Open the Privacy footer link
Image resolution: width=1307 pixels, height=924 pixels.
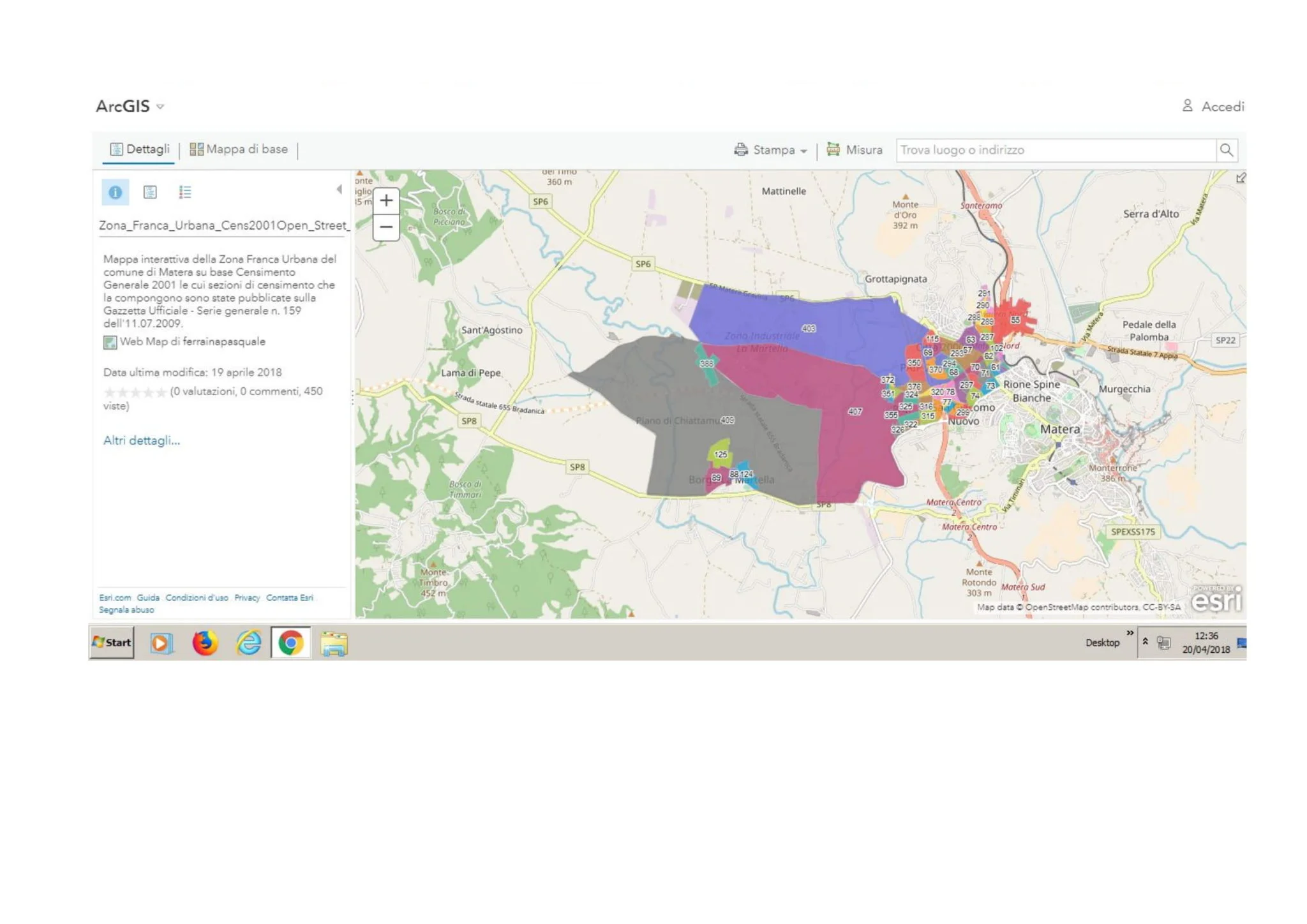247,598
